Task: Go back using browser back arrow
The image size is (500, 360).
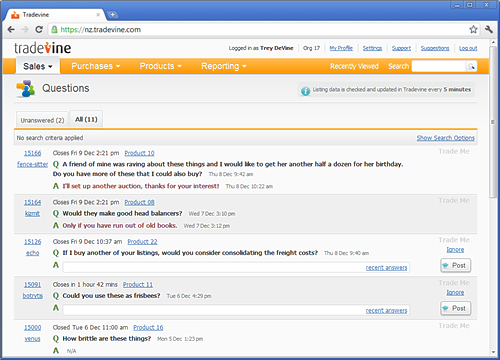Action: pos(11,30)
